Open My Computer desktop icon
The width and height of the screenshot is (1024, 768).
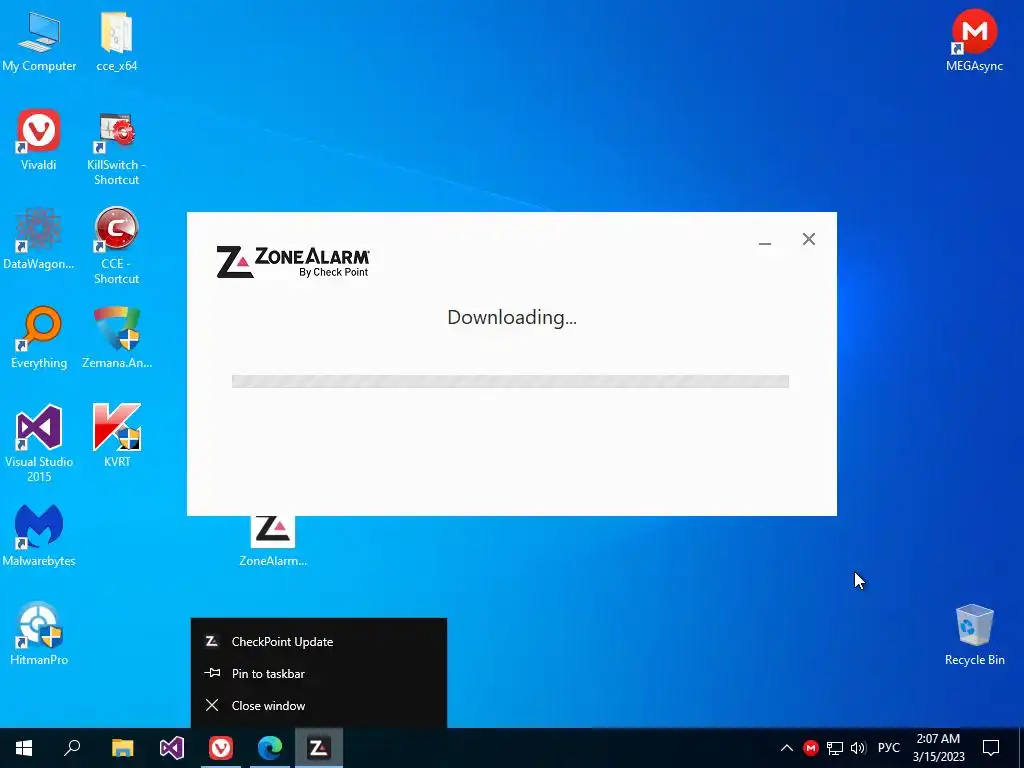(39, 40)
